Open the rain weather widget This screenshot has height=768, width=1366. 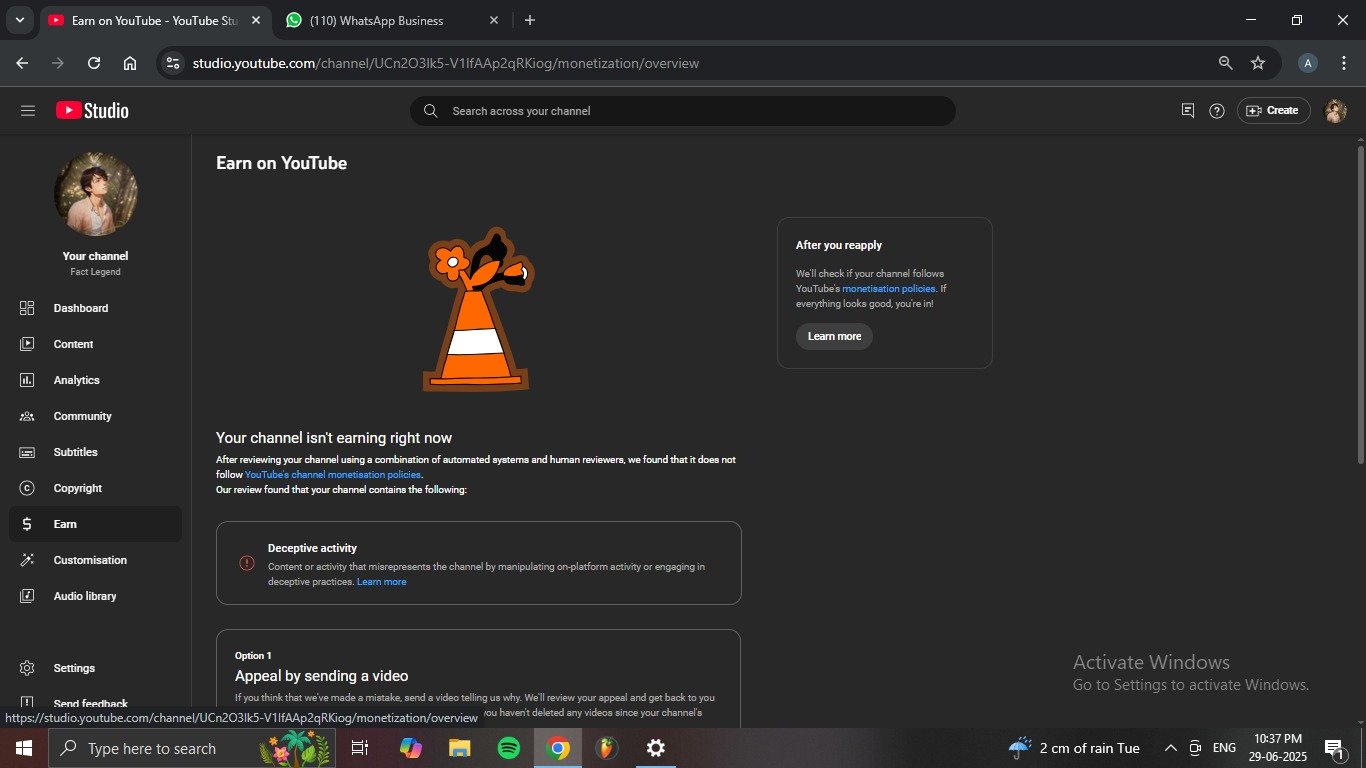click(x=1075, y=748)
